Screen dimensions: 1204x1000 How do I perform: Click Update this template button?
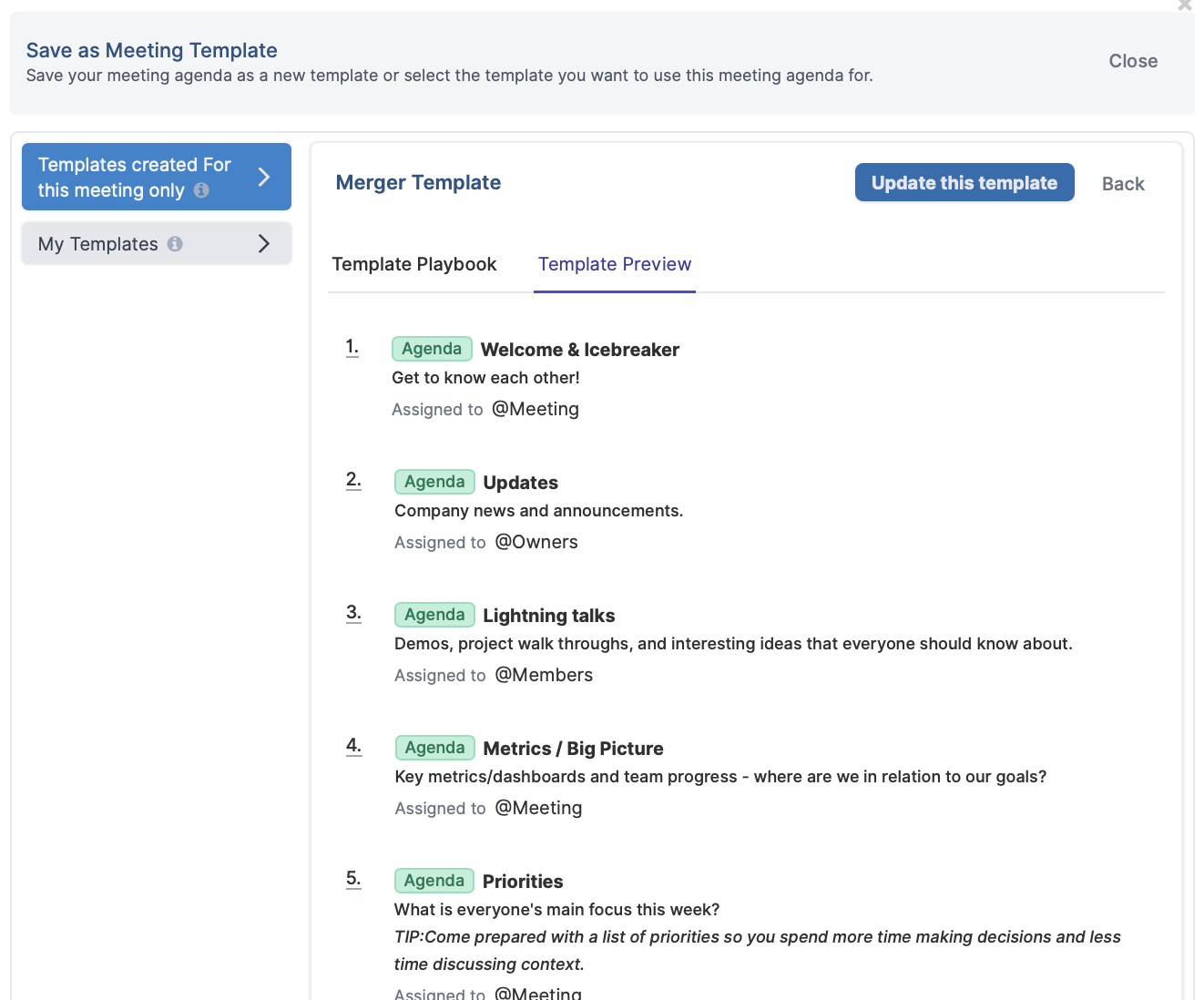(x=964, y=182)
